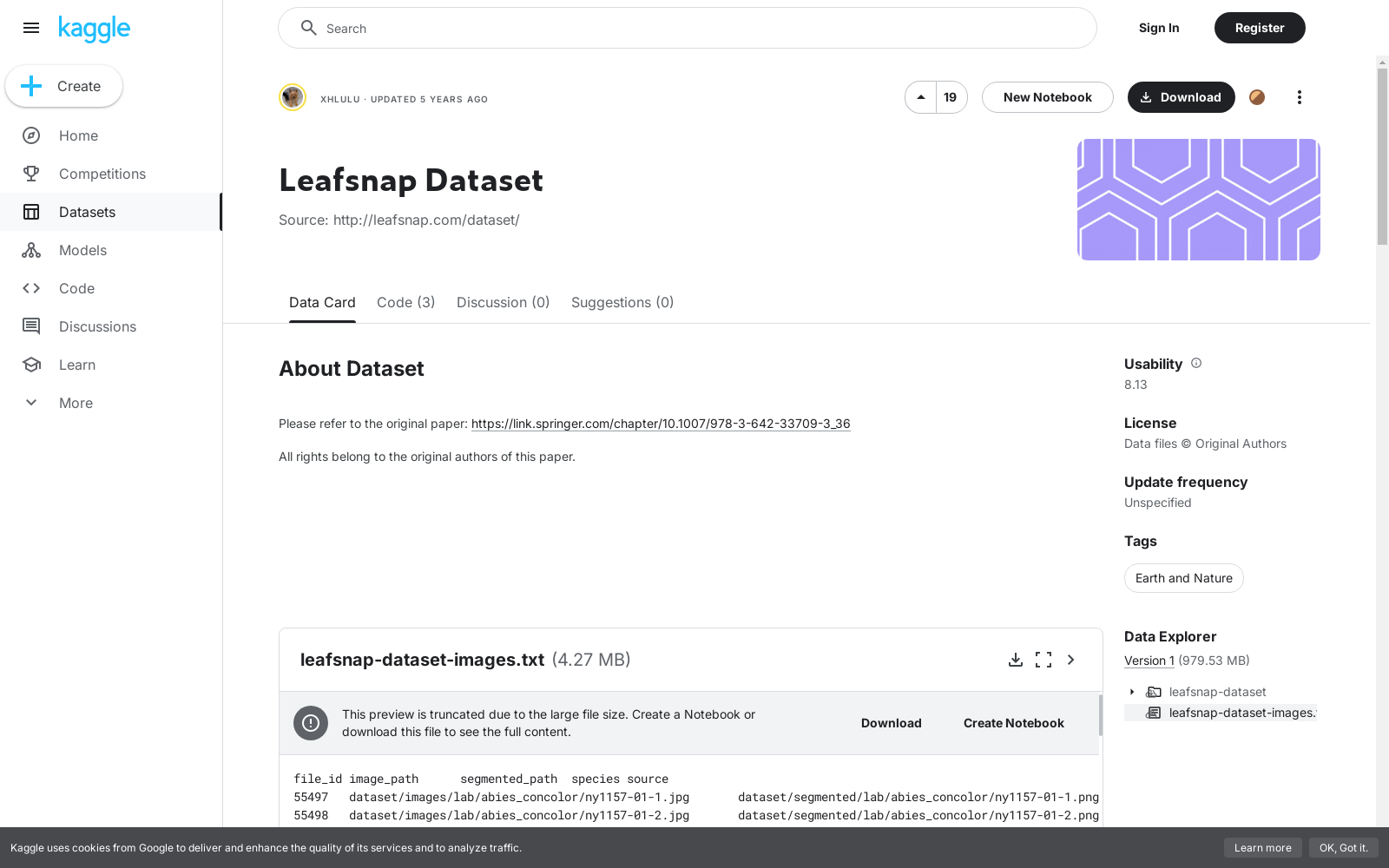The width and height of the screenshot is (1389, 868).
Task: Switch to the Data Card tab
Action: click(322, 303)
